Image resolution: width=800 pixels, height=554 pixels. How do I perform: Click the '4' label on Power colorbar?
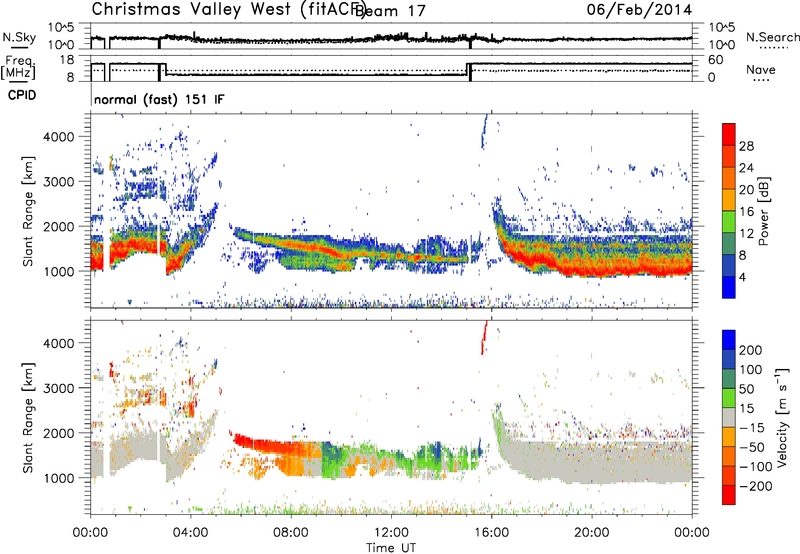pyautogui.click(x=742, y=277)
